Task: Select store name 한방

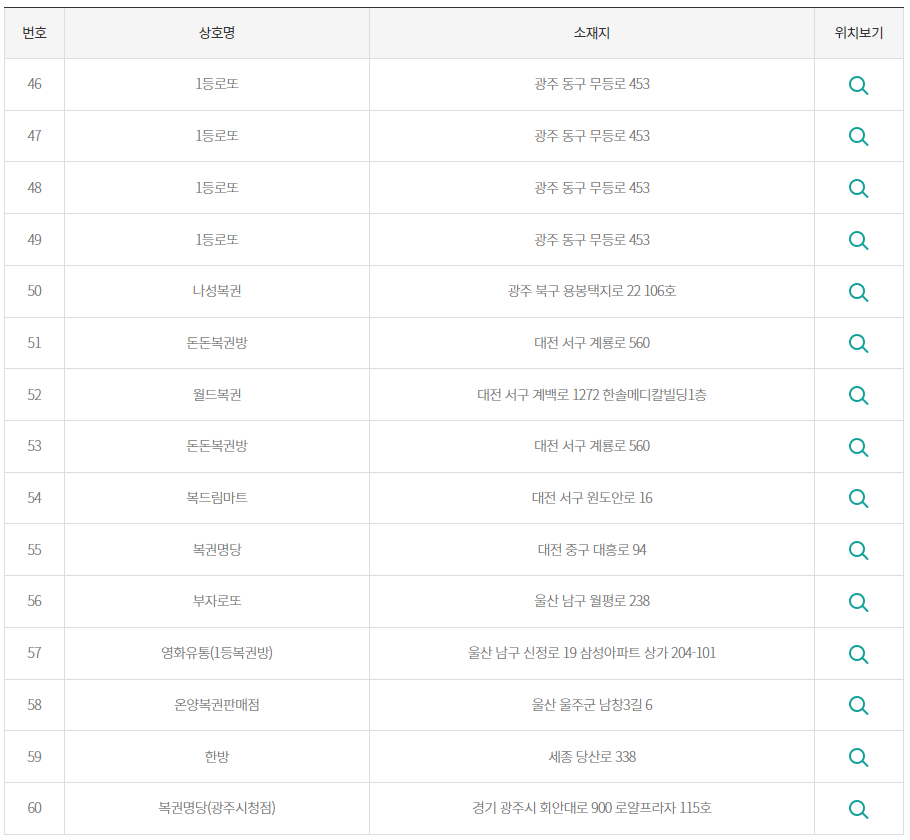Action: 216,757
